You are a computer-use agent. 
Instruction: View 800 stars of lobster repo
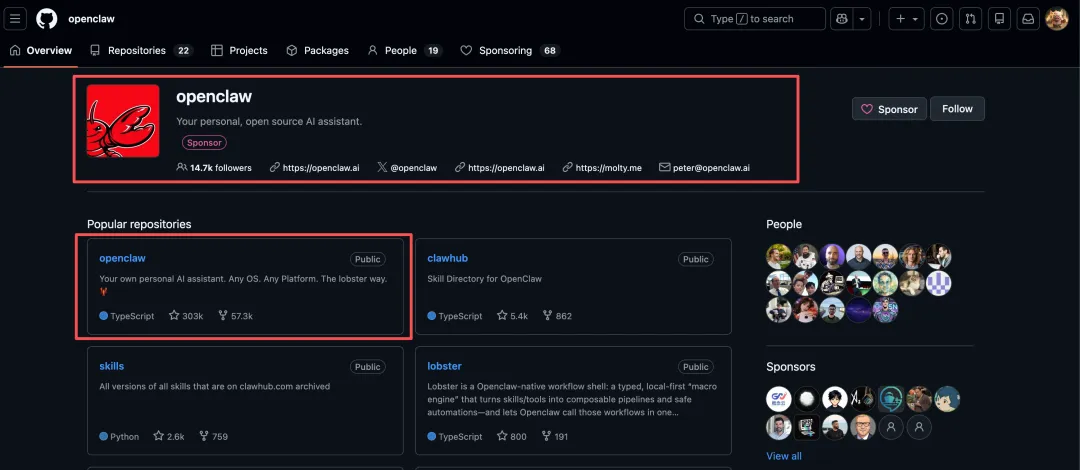[512, 436]
